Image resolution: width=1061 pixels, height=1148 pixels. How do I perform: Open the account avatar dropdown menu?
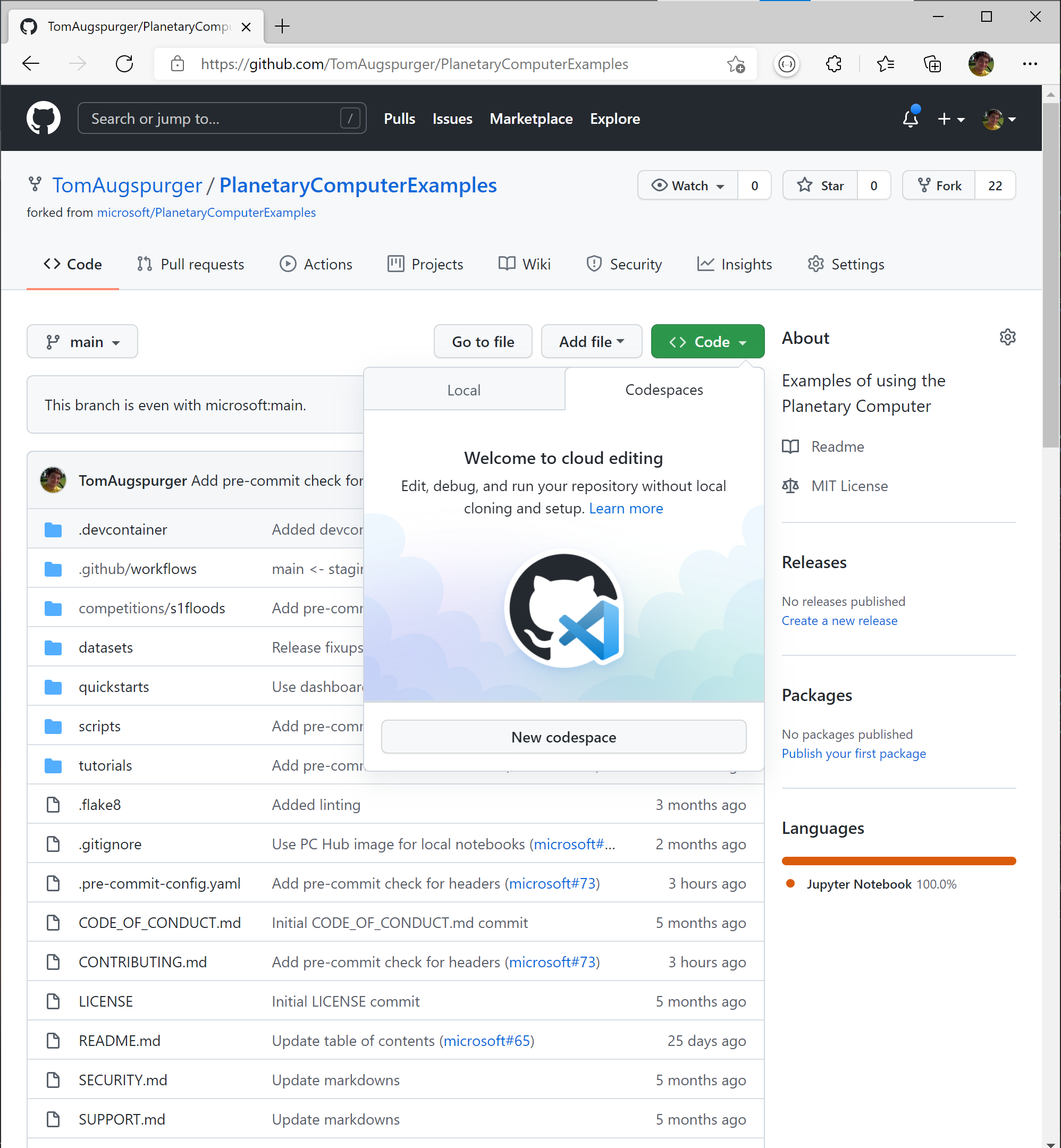[999, 119]
